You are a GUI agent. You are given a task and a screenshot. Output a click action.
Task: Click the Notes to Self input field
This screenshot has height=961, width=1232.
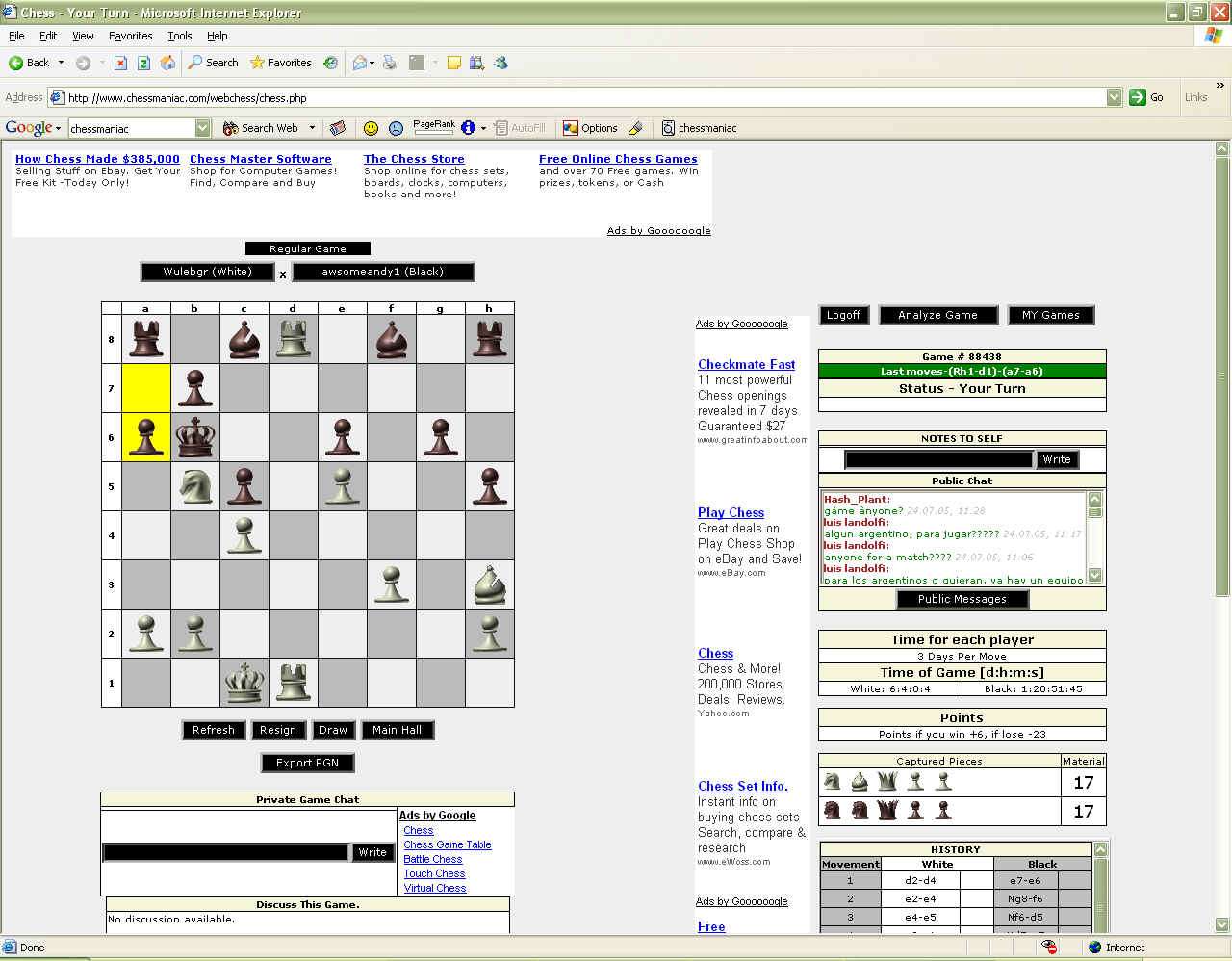coord(938,459)
